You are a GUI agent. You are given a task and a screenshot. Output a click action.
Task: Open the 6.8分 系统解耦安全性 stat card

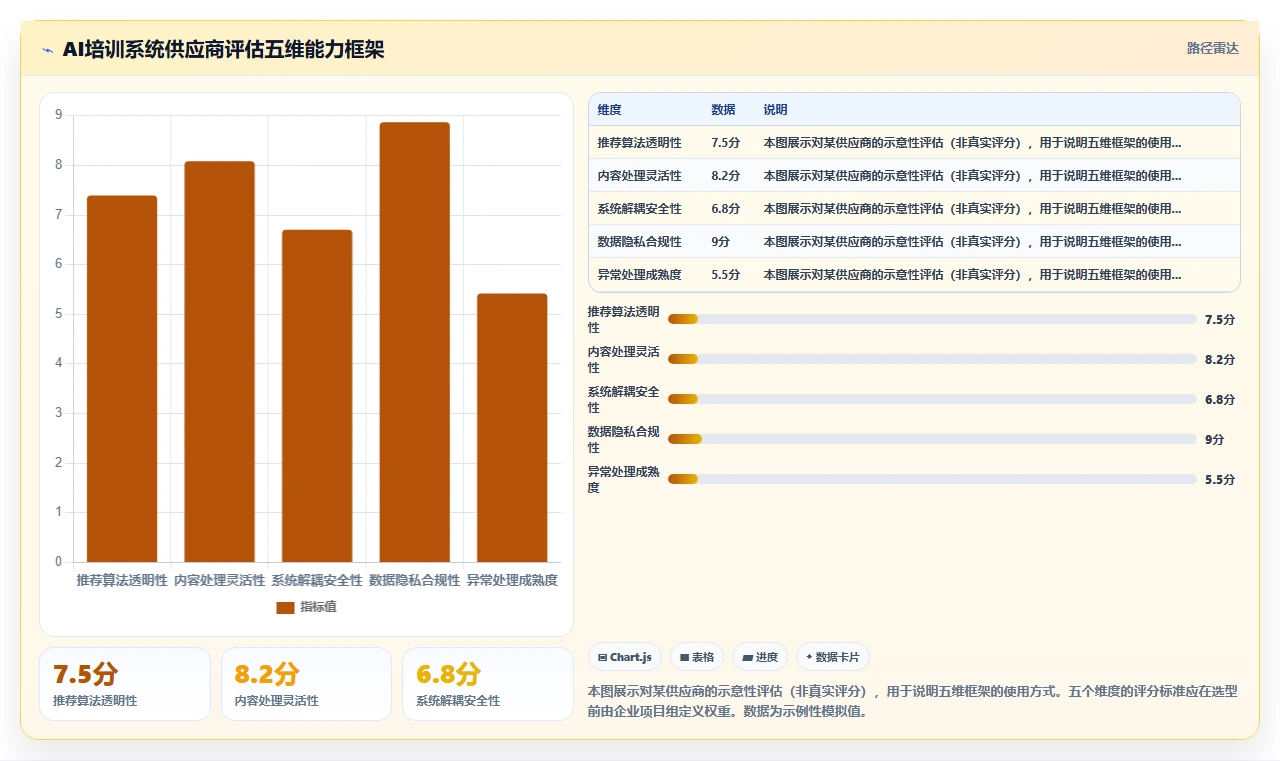click(x=488, y=684)
